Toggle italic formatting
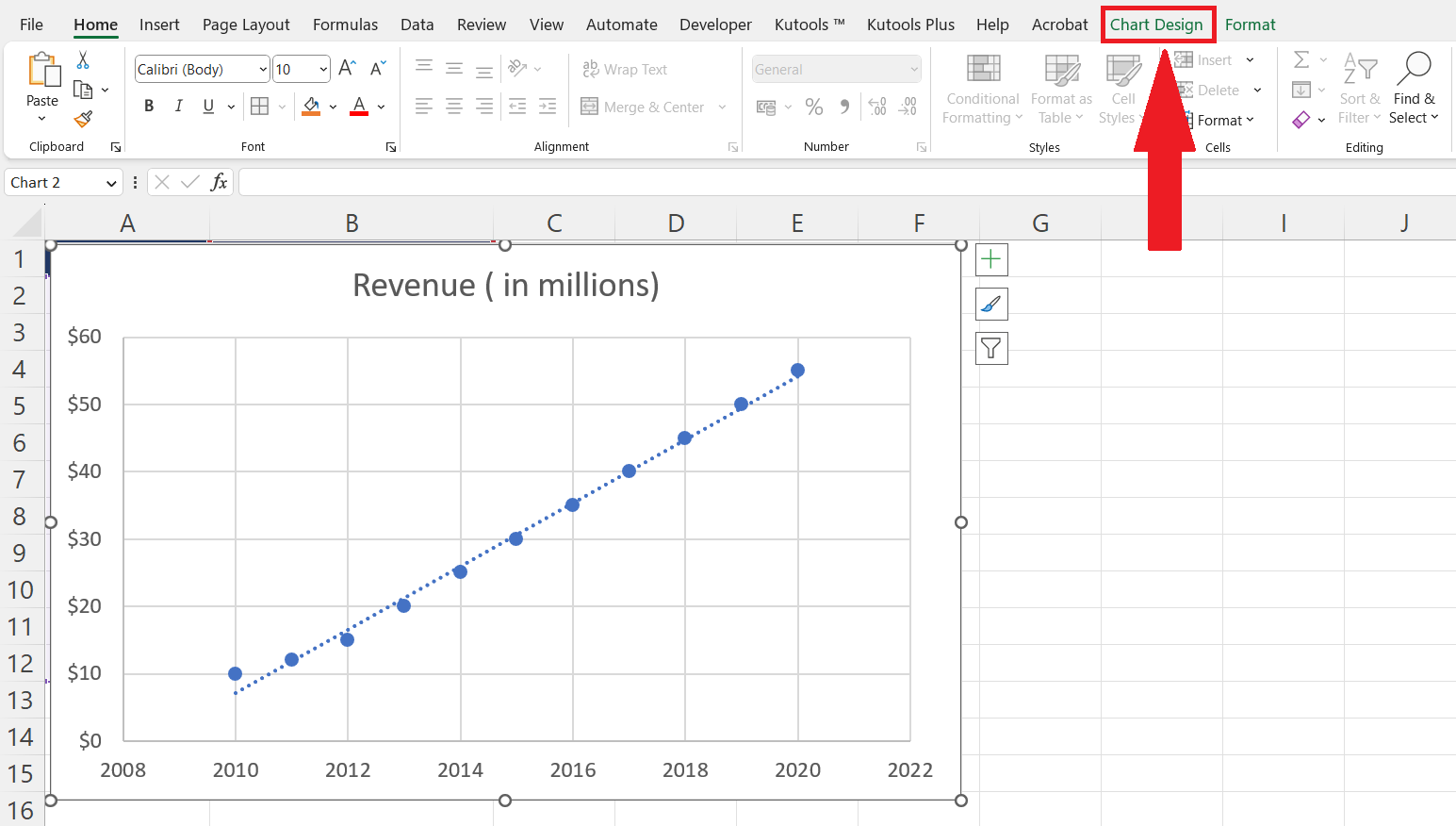1456x826 pixels. click(x=178, y=106)
